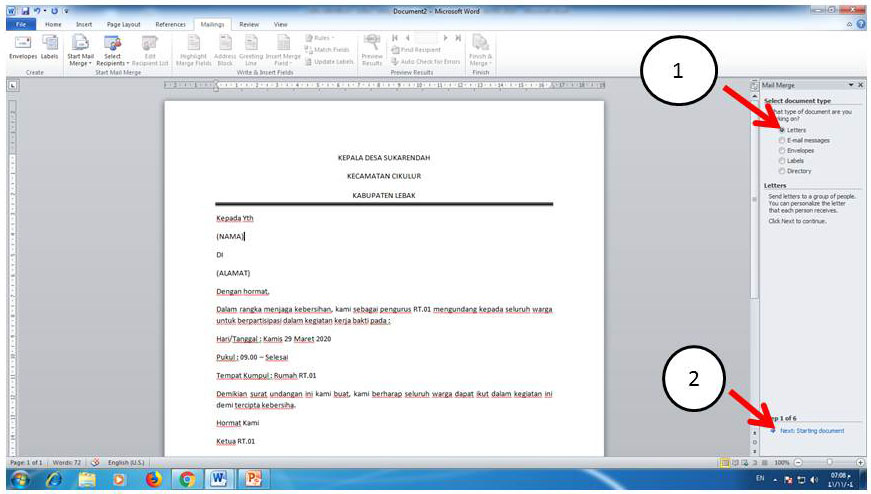Open Finish & Merge dropdown
The height and width of the screenshot is (494, 871).
(x=480, y=51)
